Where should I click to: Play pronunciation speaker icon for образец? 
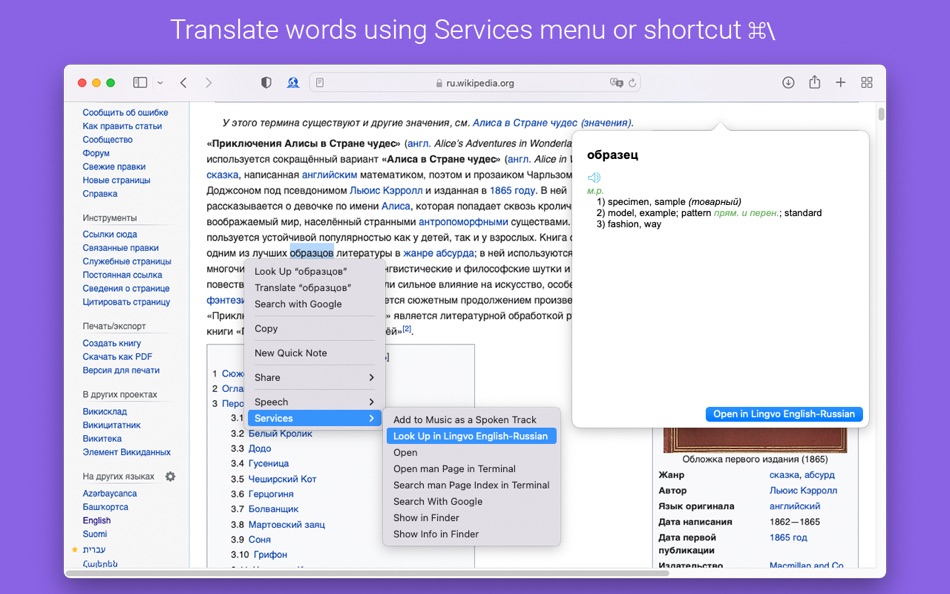coord(594,178)
